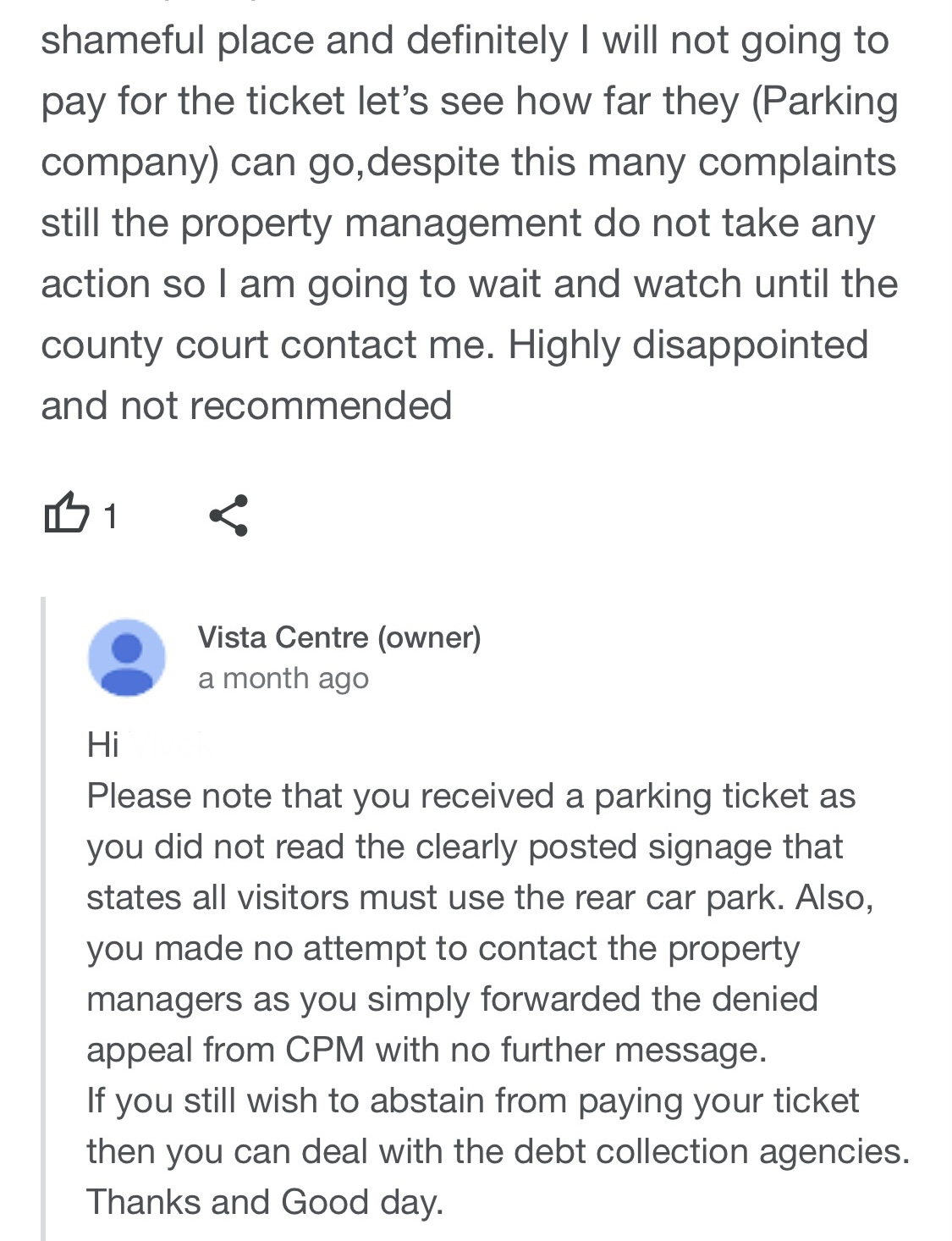Click the 'Hi' greeting in the owner reply
The image size is (952, 1241).
pos(102,745)
